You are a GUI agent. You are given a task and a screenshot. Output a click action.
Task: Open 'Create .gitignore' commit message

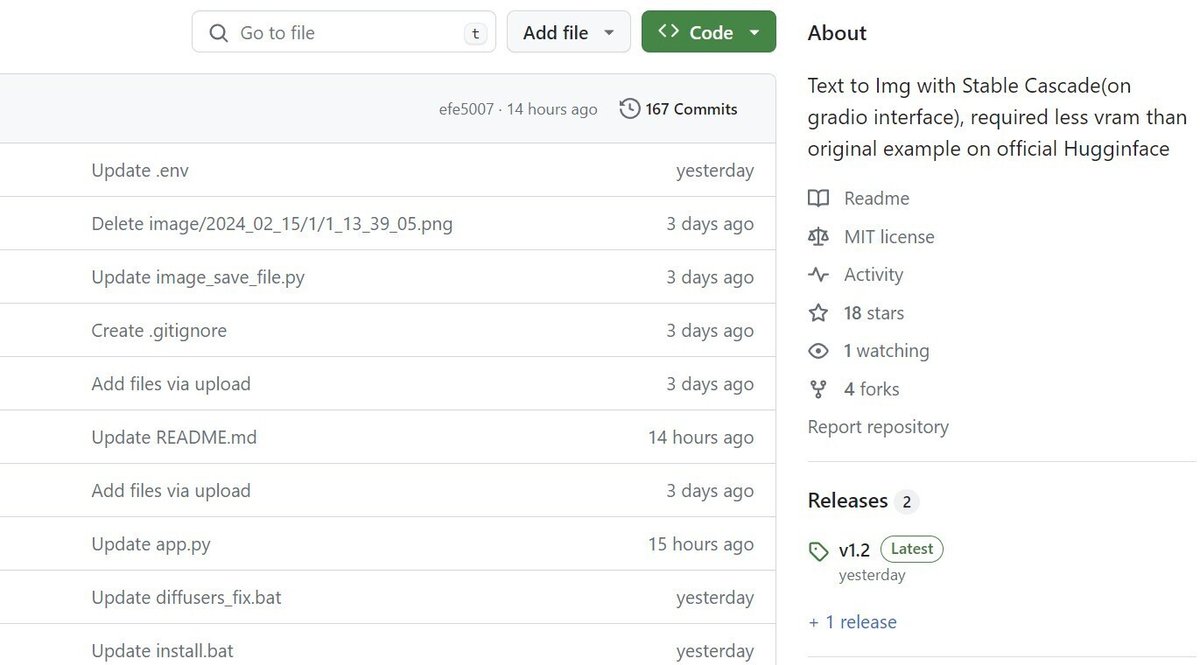click(x=159, y=330)
